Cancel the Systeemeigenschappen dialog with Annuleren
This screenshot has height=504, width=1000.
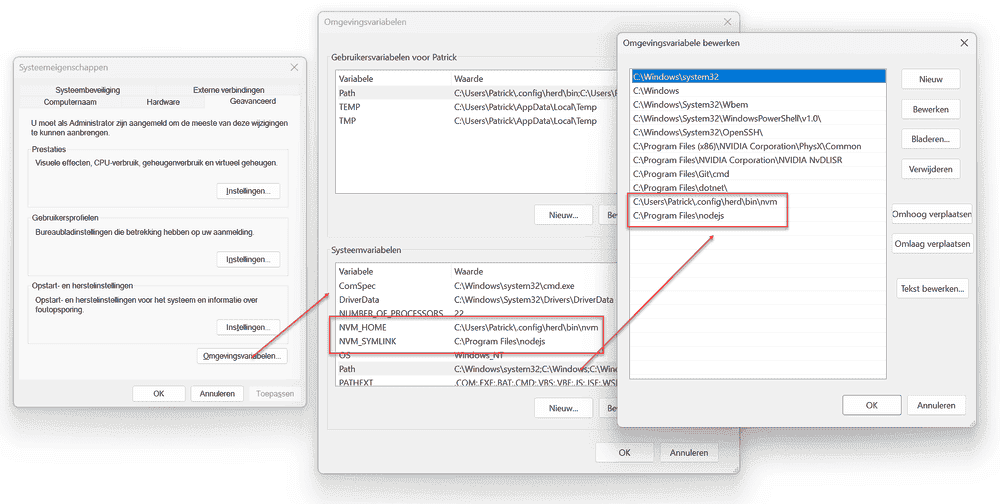click(217, 393)
